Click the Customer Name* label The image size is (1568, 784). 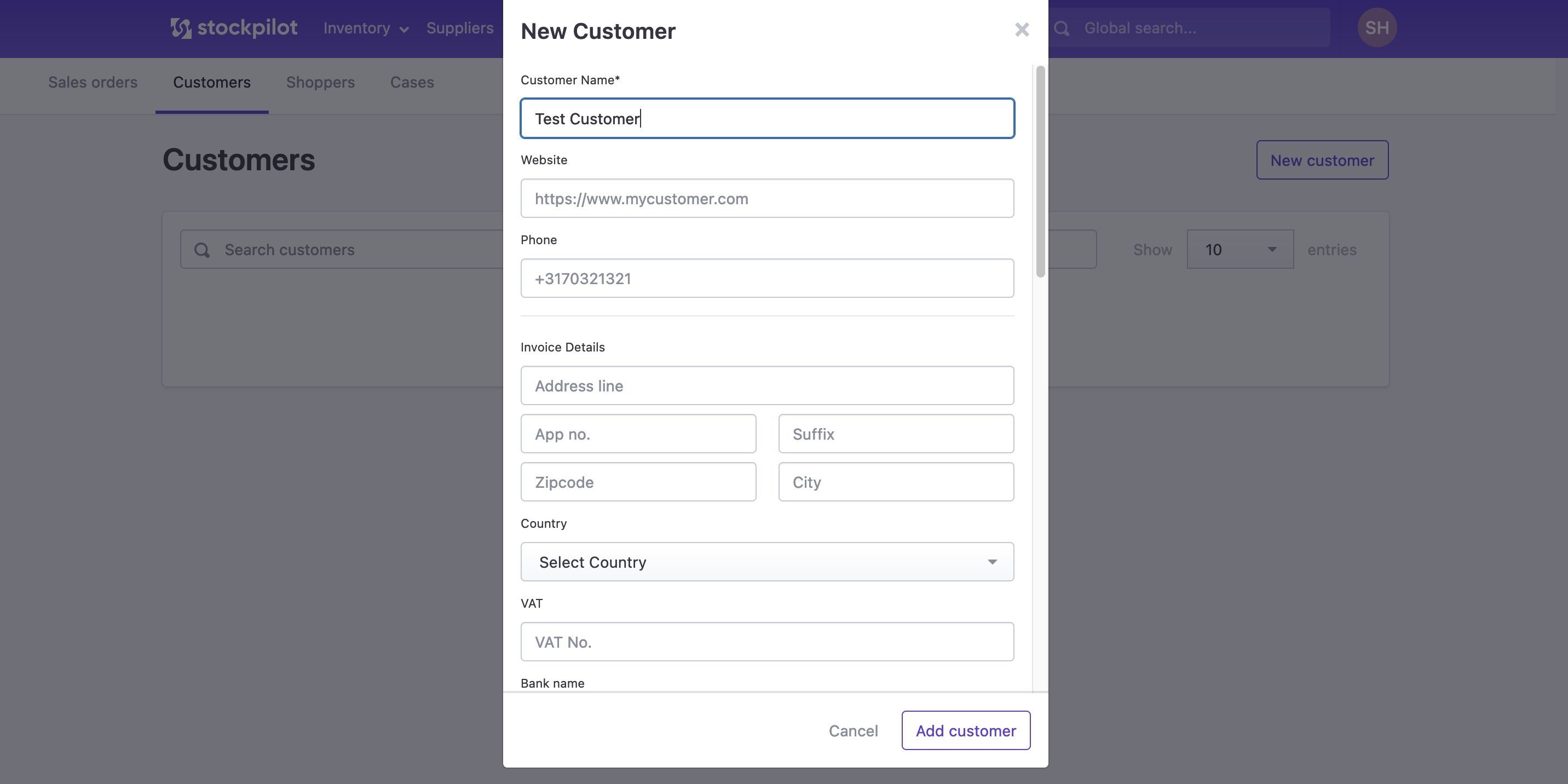point(570,80)
